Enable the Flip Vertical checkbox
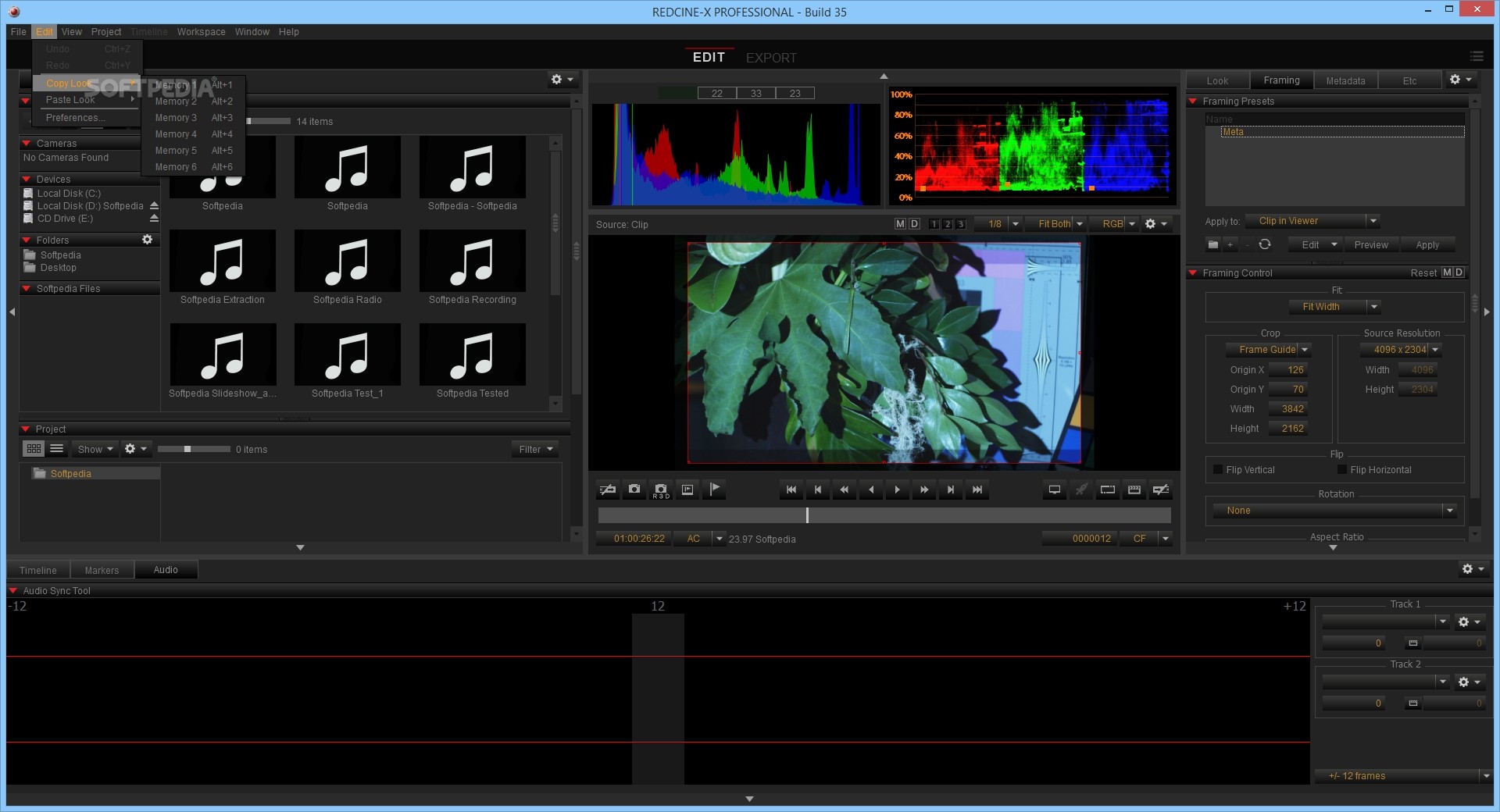 [1218, 470]
